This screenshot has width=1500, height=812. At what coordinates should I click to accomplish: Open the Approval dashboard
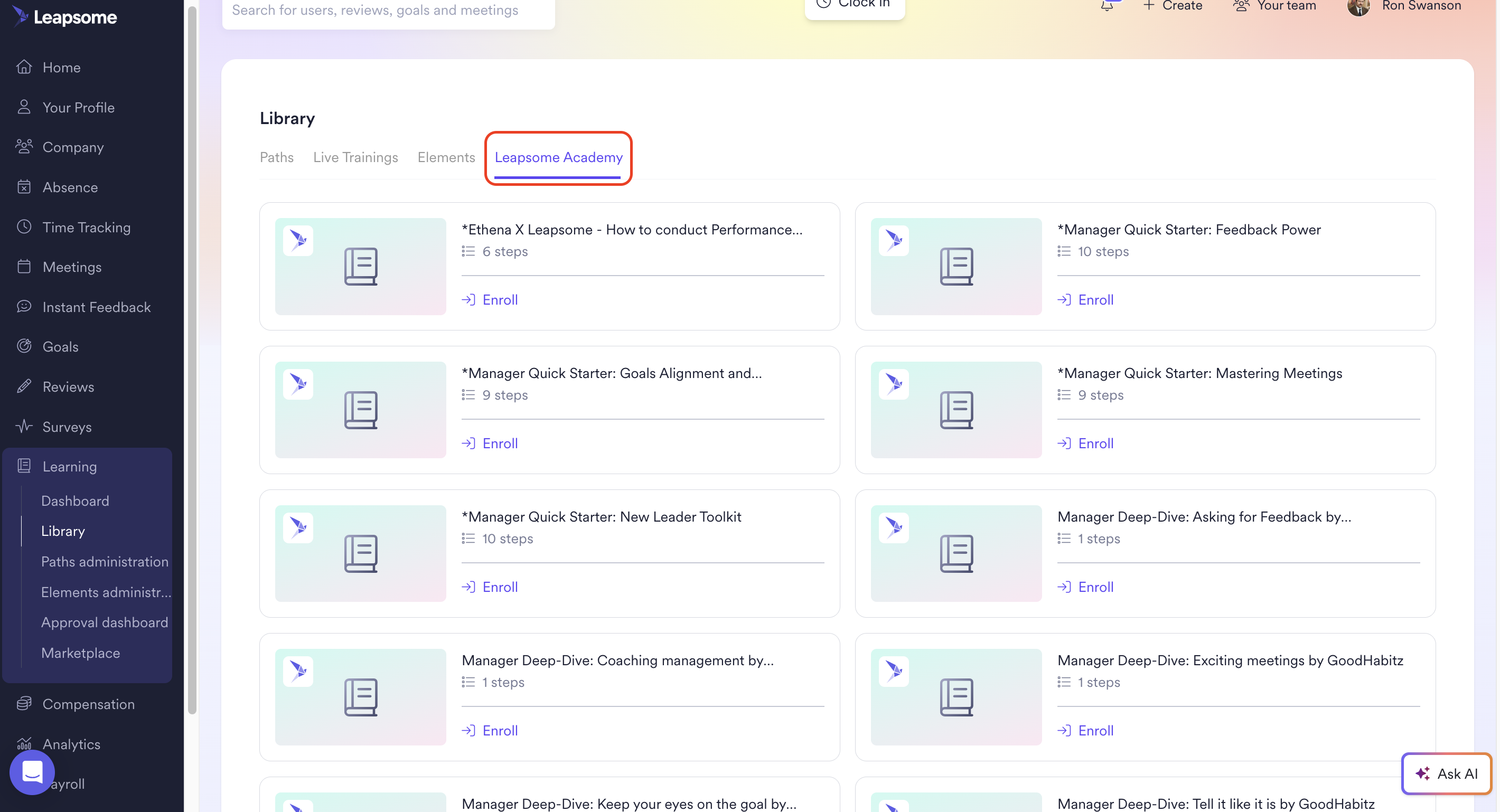coord(105,622)
